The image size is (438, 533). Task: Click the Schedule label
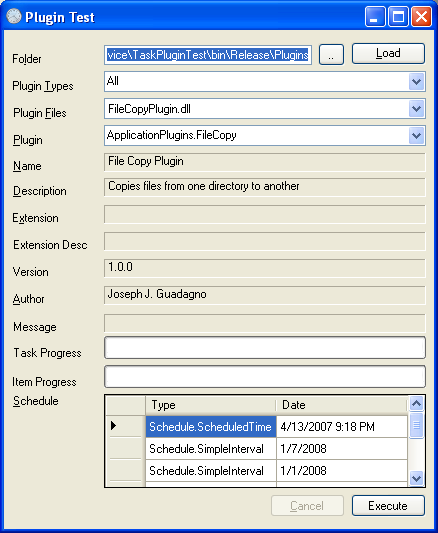36,401
